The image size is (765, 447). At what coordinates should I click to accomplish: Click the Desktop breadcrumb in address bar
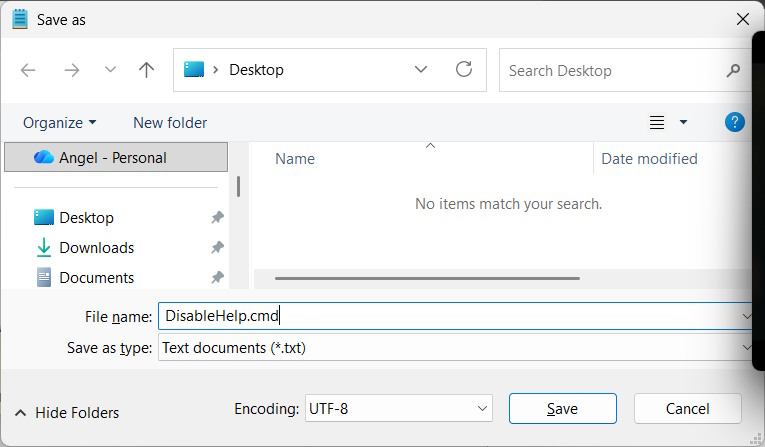(256, 70)
